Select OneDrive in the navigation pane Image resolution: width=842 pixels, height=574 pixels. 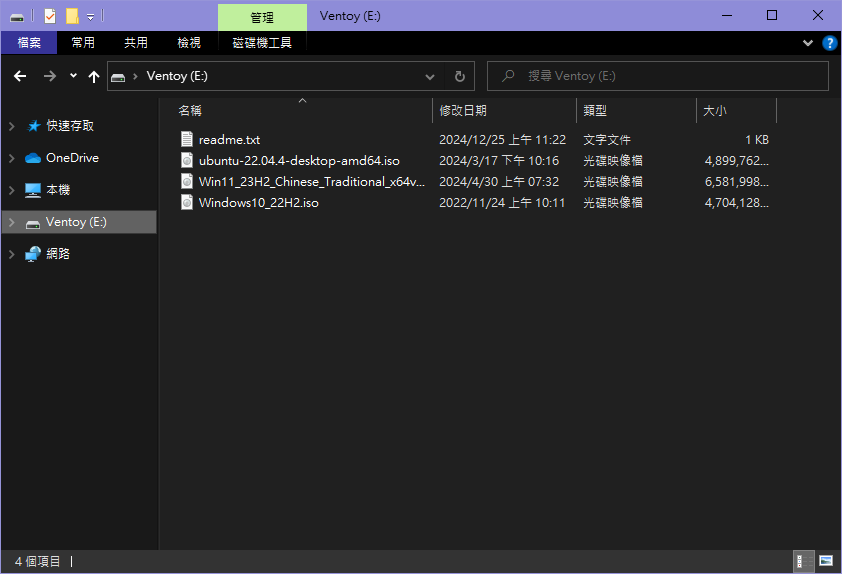click(x=72, y=158)
